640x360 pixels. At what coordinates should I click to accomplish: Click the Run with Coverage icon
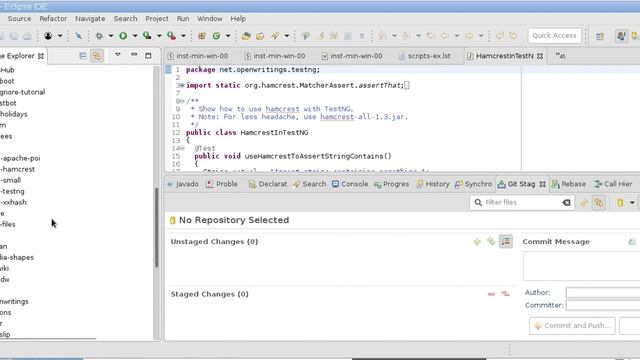click(147, 36)
